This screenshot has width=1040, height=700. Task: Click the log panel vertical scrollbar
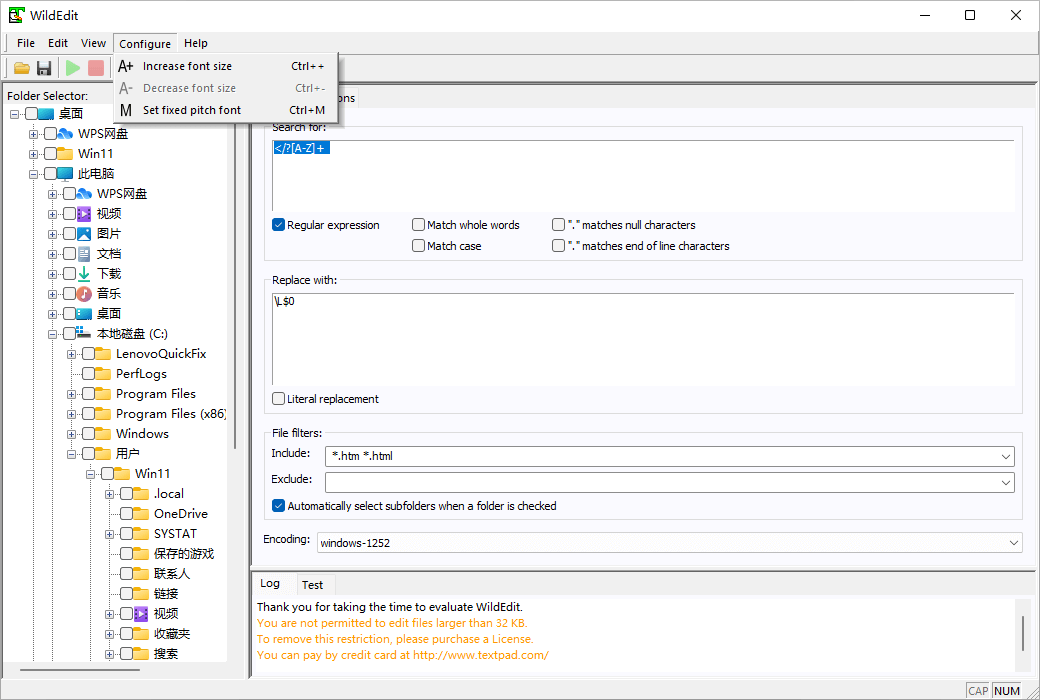(x=1022, y=635)
